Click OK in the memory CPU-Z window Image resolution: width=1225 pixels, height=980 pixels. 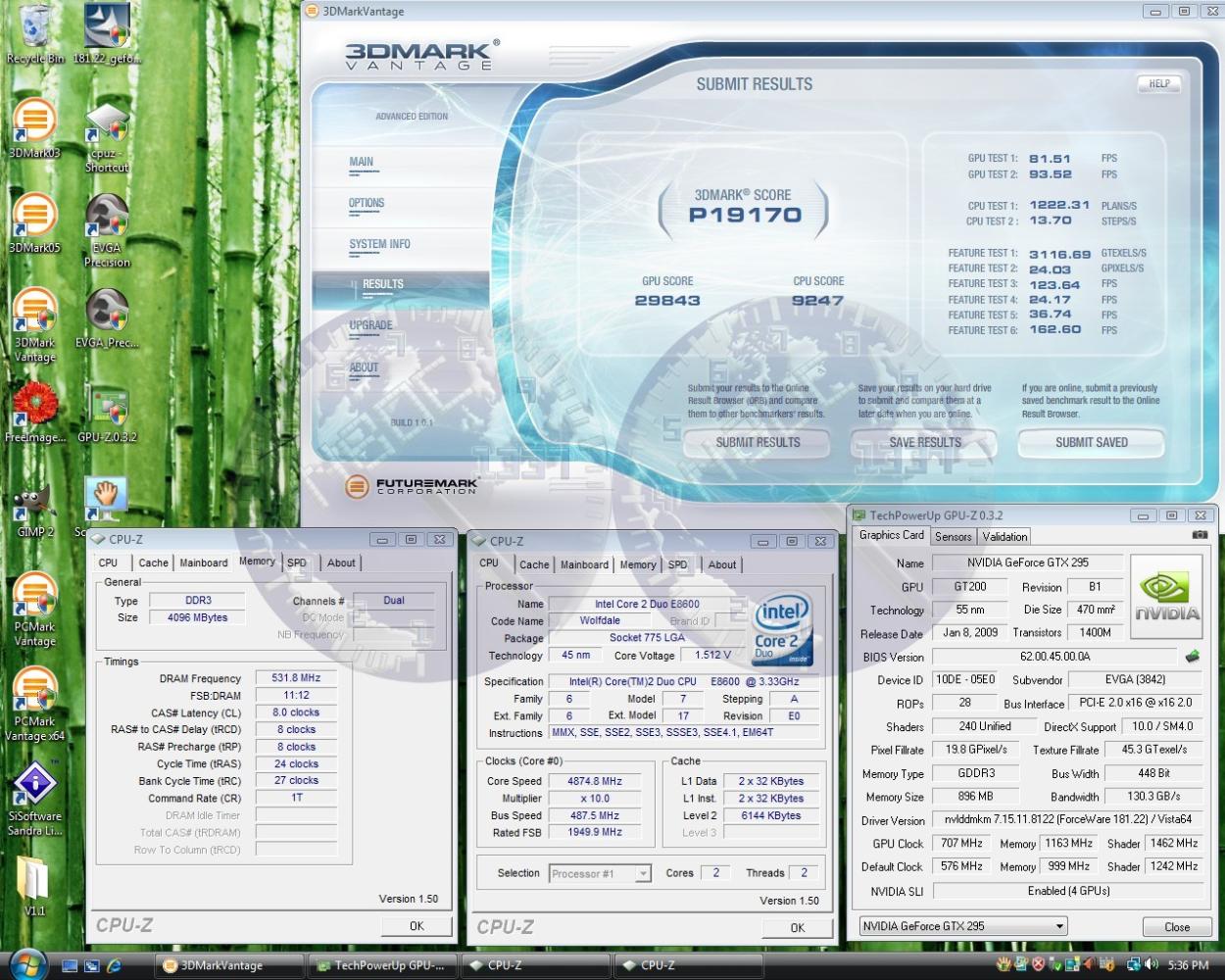click(x=416, y=926)
